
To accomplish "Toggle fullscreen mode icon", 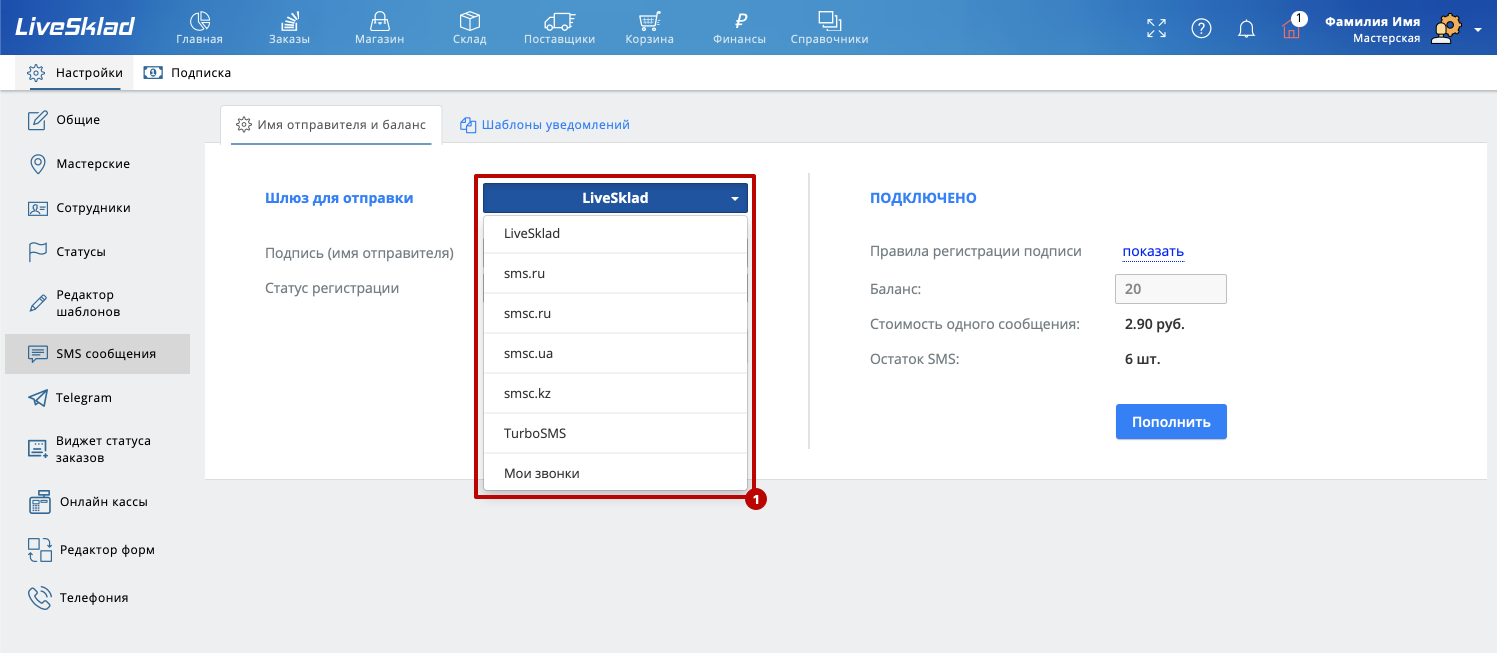I will [1156, 28].
